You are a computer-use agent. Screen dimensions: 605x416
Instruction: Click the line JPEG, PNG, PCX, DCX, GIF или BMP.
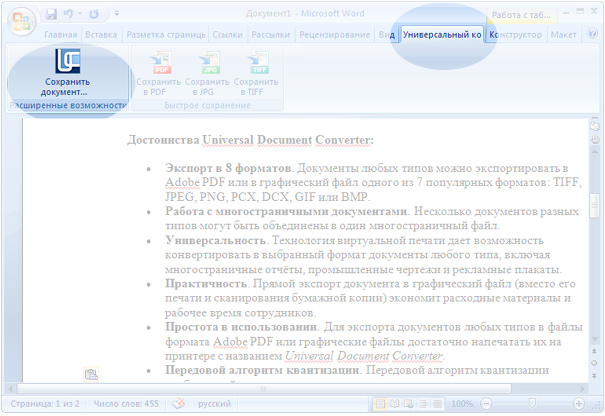(x=267, y=197)
